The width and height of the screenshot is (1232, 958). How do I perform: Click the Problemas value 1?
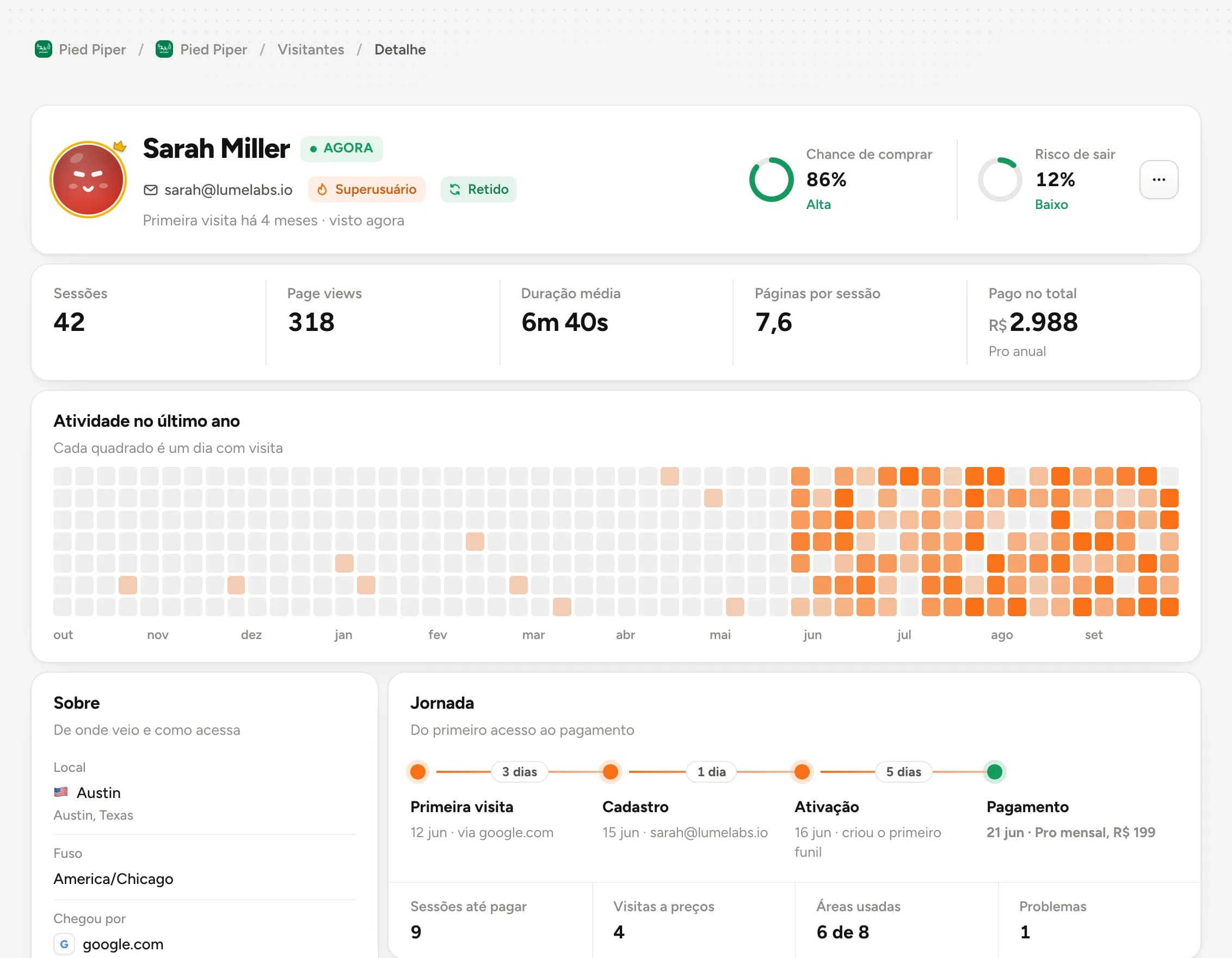[x=1025, y=932]
